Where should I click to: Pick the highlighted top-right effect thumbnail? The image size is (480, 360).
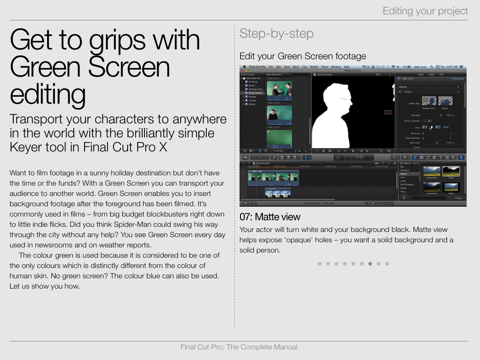(x=451, y=171)
